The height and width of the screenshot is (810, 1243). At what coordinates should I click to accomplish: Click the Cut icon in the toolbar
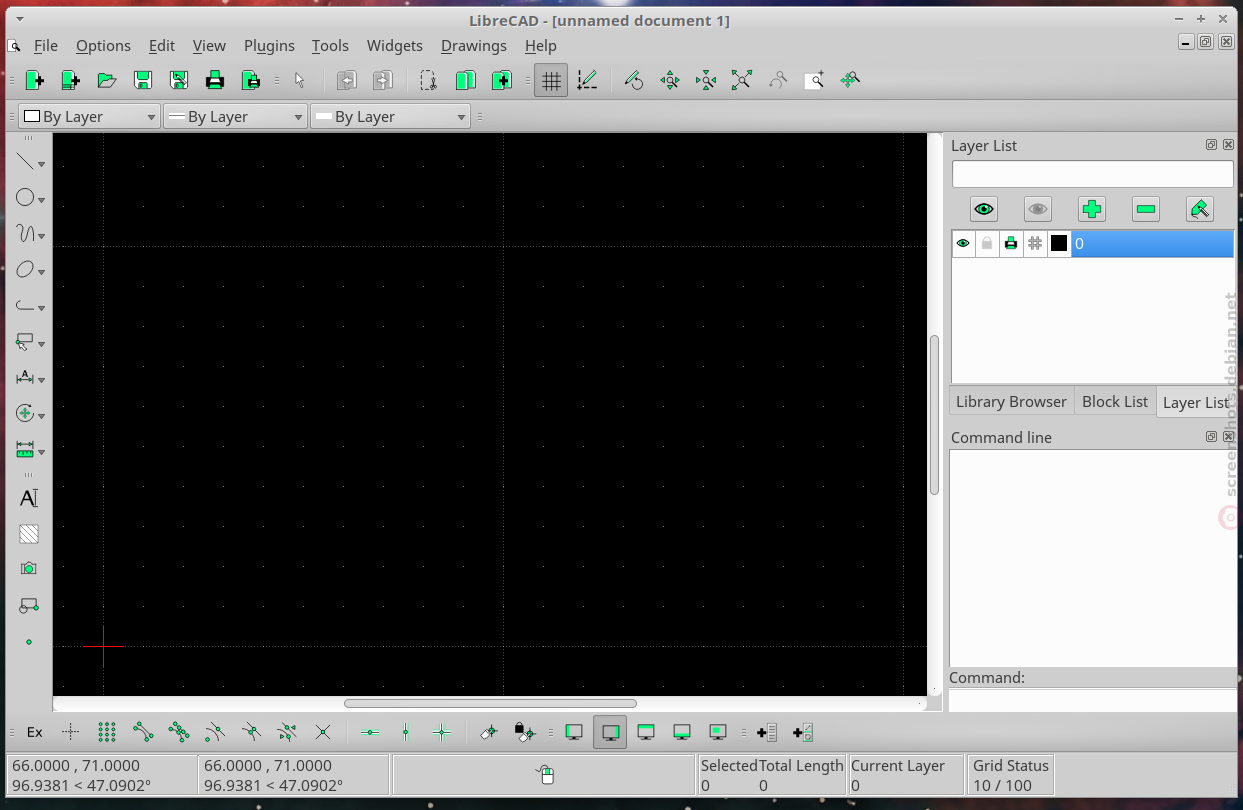tap(428, 80)
